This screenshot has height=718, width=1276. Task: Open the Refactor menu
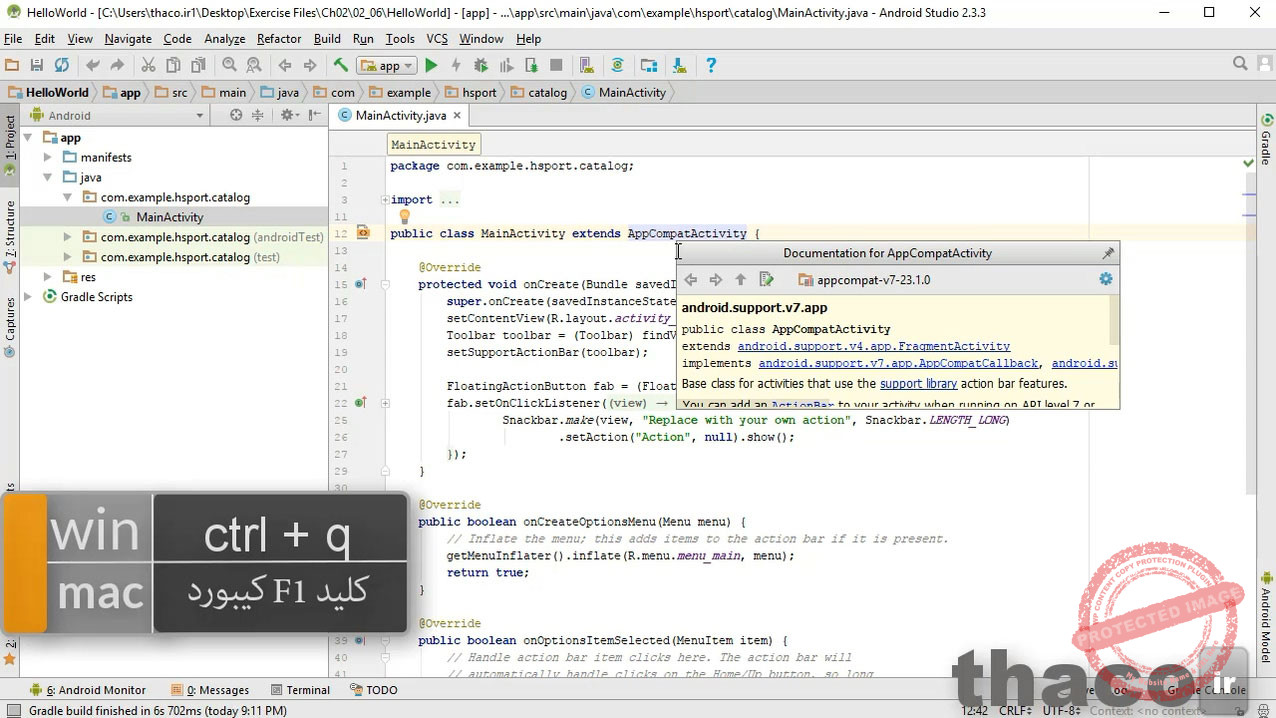click(x=278, y=39)
